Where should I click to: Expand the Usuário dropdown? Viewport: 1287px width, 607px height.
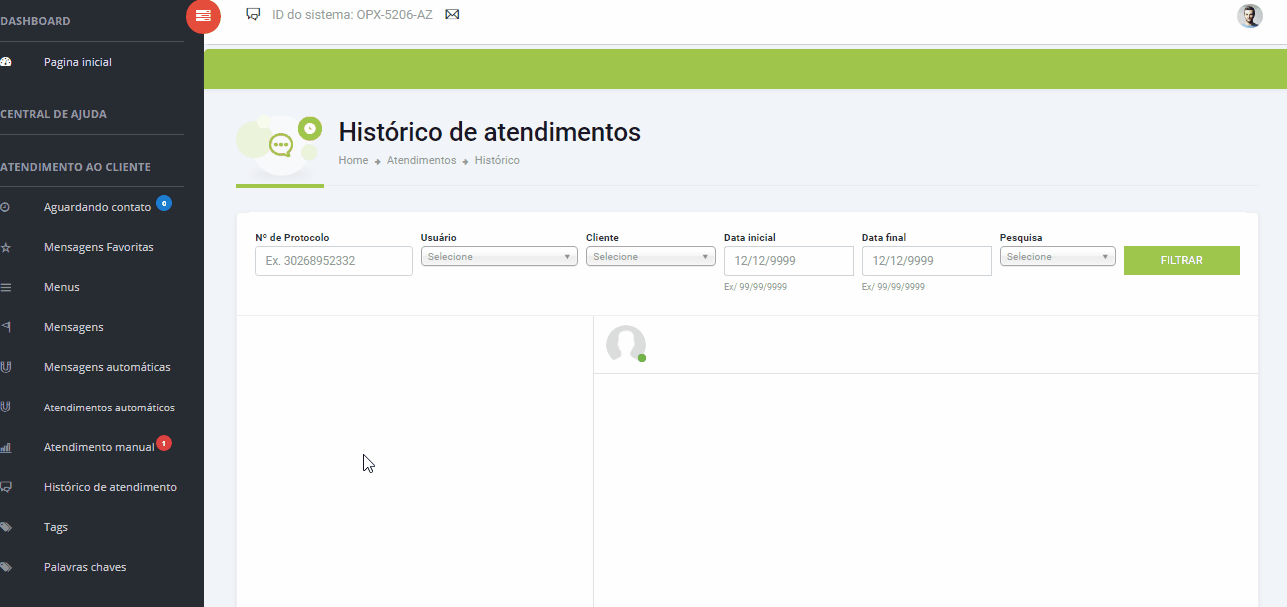click(x=498, y=257)
